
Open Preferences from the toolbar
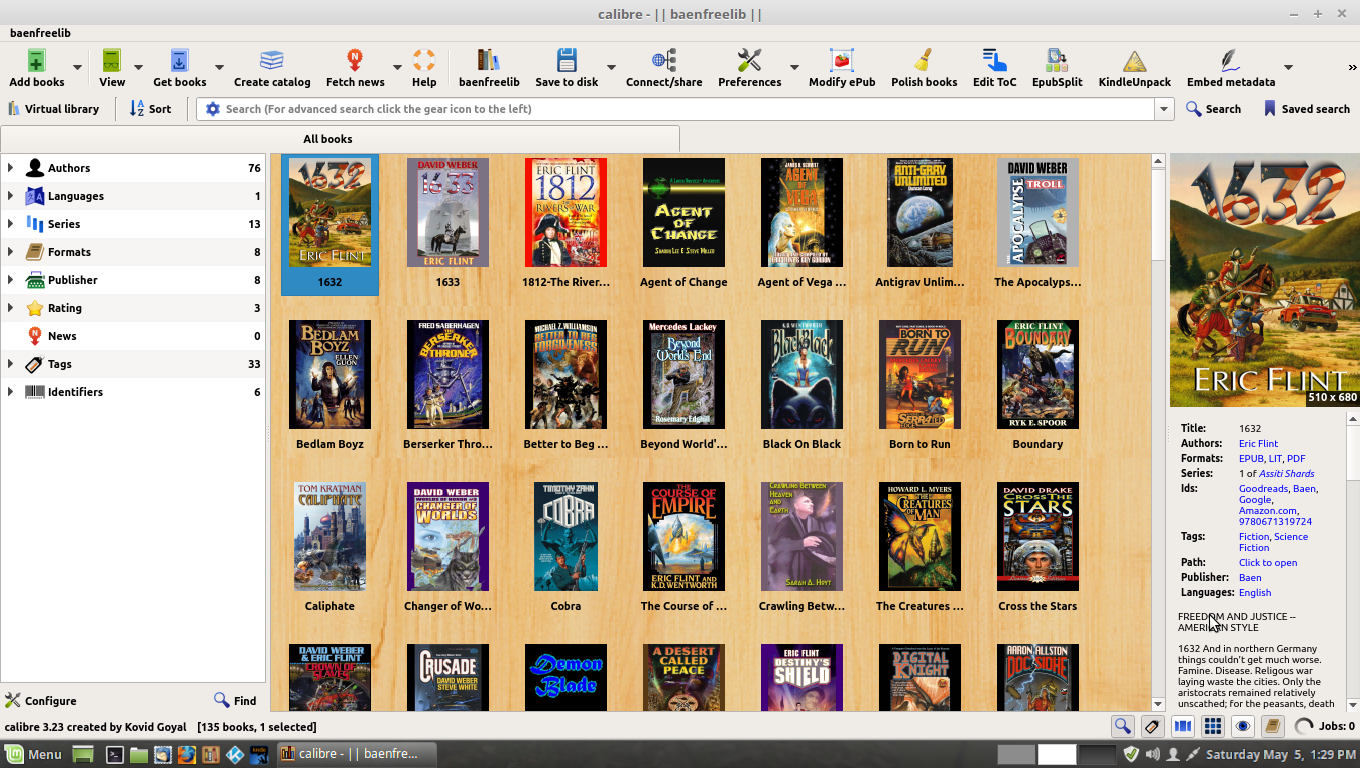tap(749, 60)
